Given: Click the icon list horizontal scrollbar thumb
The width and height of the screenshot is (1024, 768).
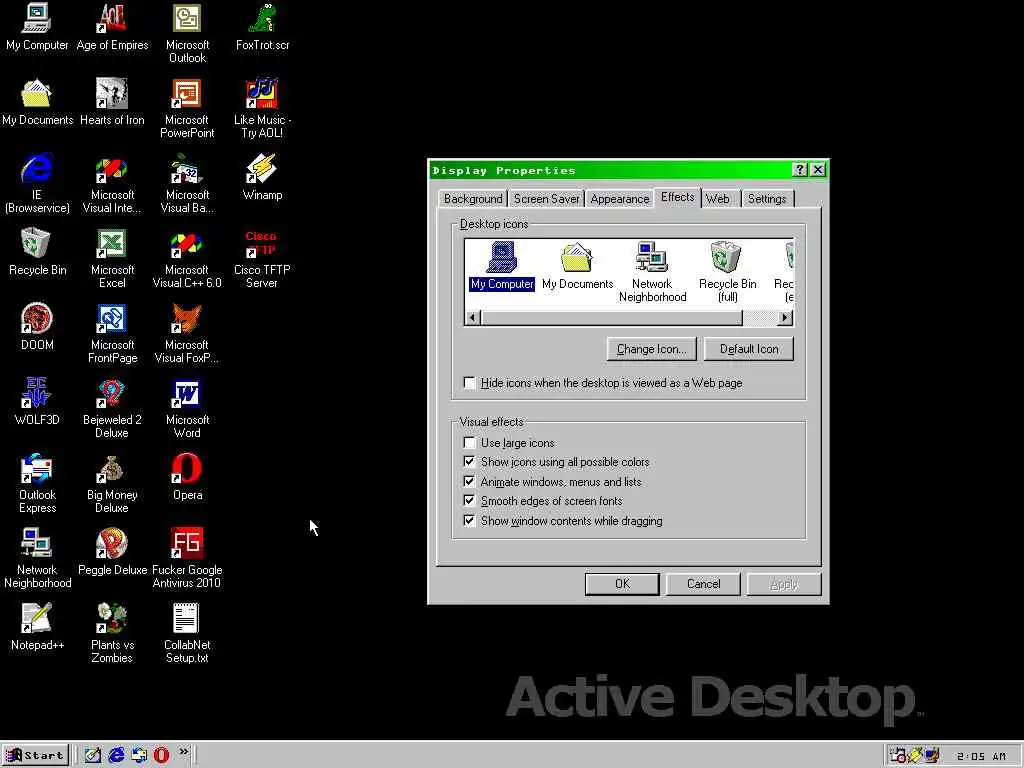Looking at the screenshot, I should 612,318.
